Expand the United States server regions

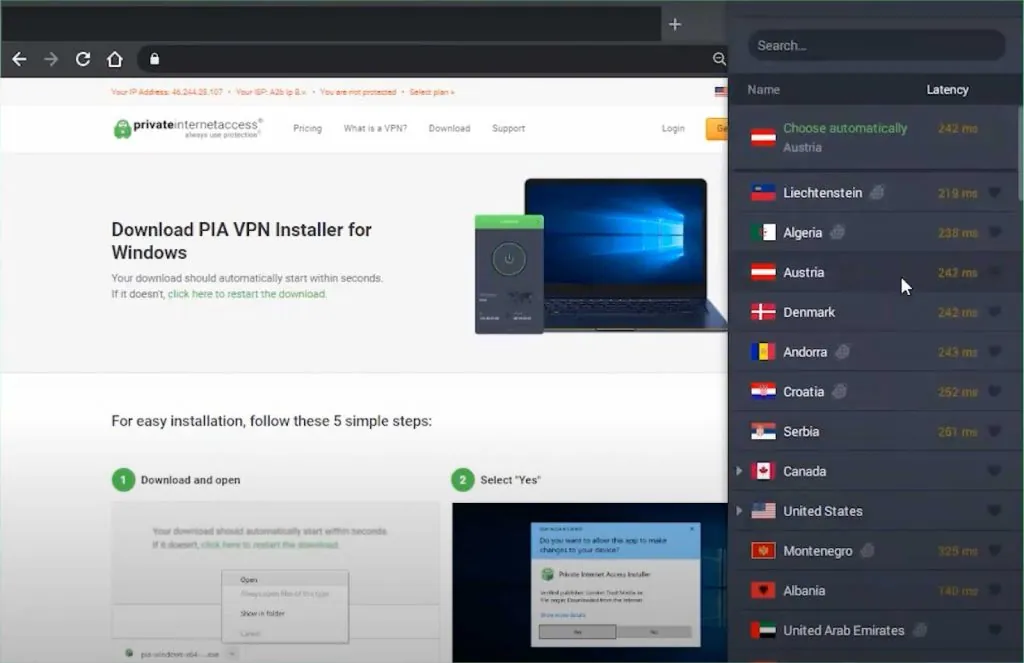pos(739,510)
